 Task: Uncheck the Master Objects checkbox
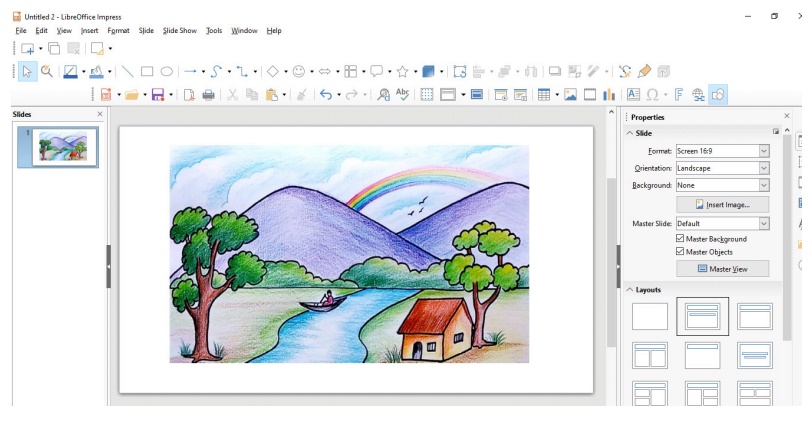681,252
